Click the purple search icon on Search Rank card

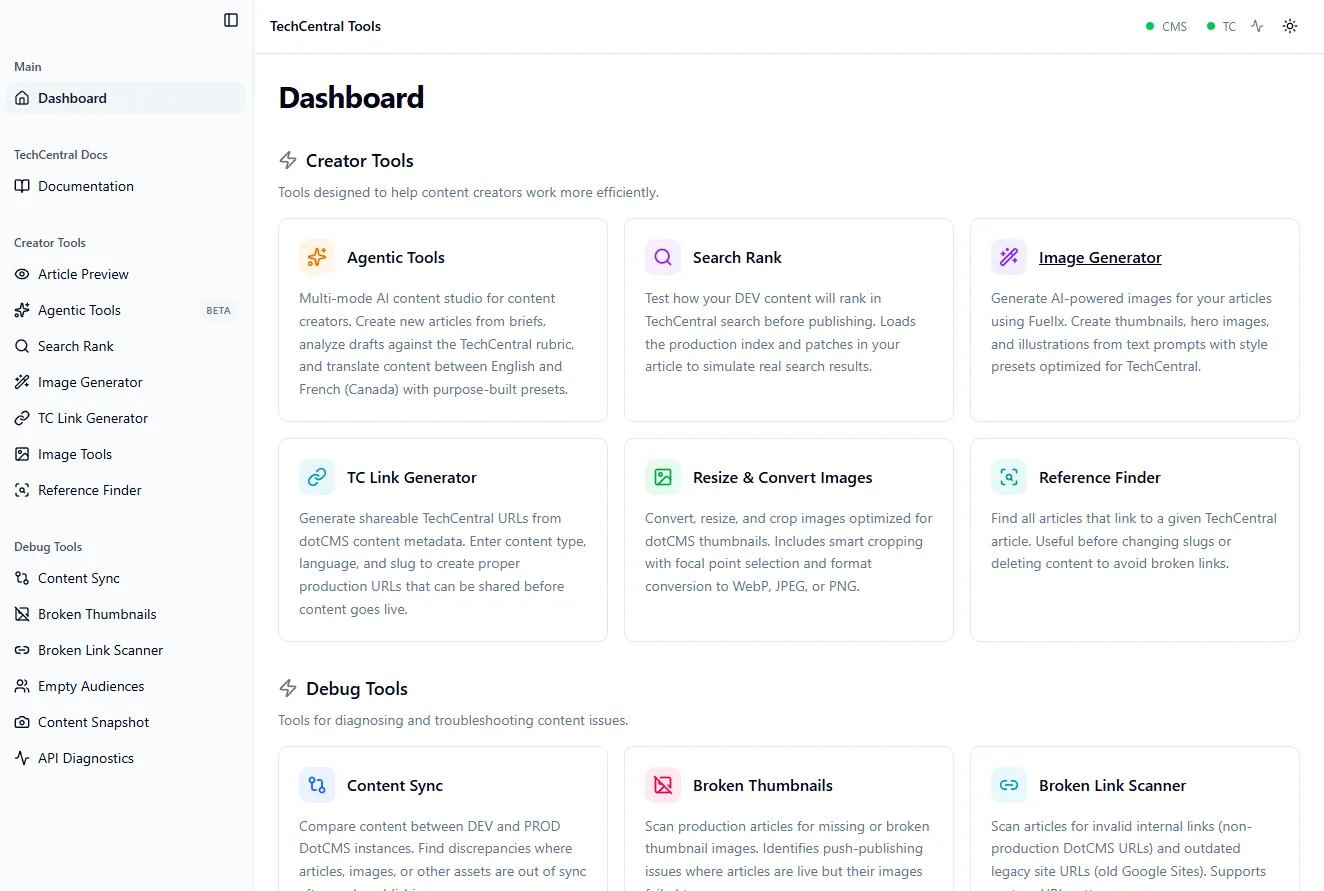click(663, 257)
